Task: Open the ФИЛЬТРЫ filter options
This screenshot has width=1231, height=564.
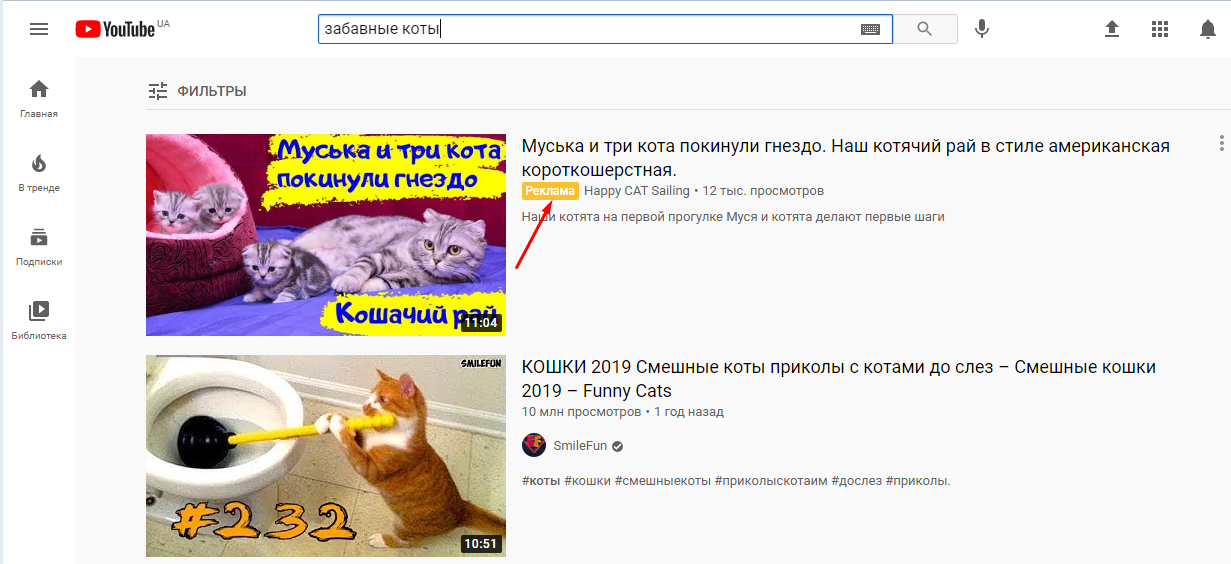Action: tap(197, 91)
